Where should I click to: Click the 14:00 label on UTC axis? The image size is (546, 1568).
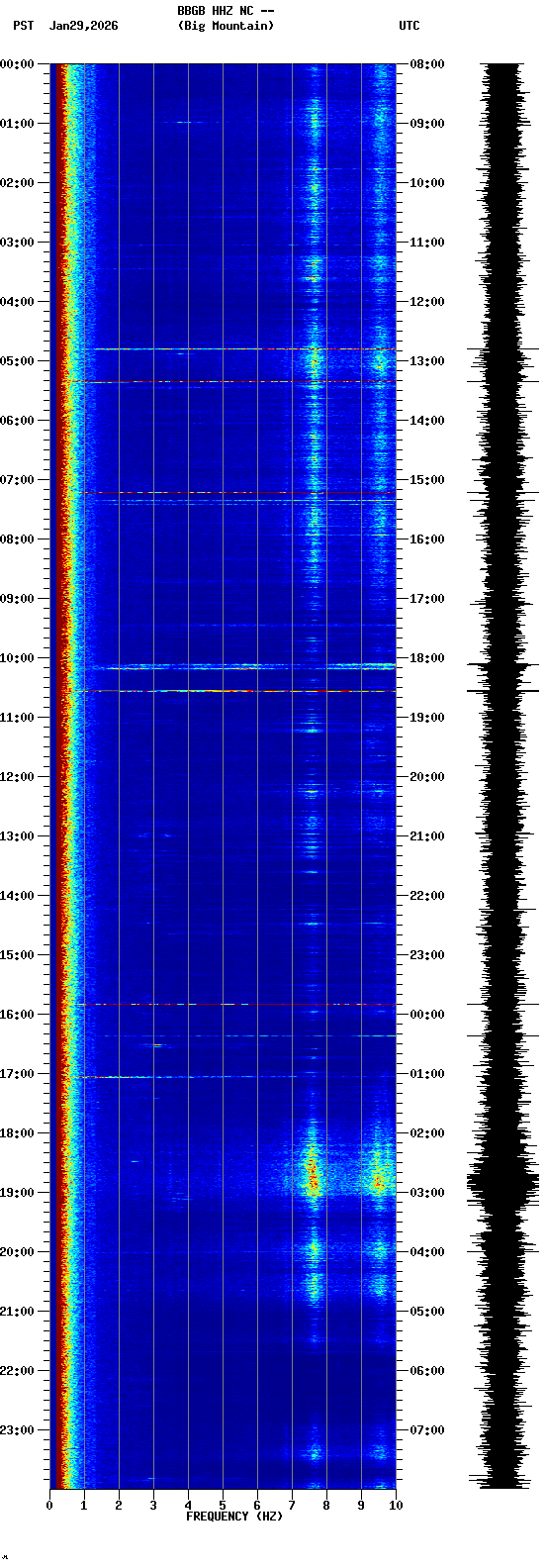pyautogui.click(x=427, y=421)
